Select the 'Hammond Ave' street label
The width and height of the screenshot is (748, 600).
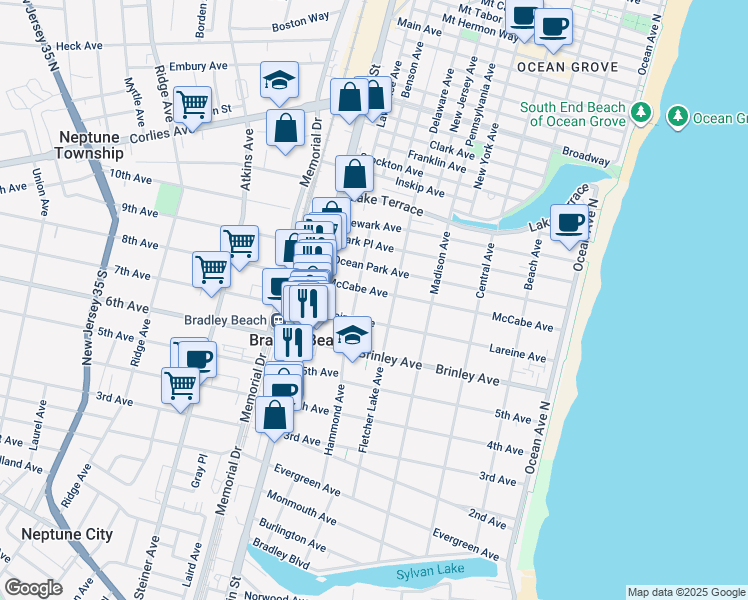(x=334, y=420)
